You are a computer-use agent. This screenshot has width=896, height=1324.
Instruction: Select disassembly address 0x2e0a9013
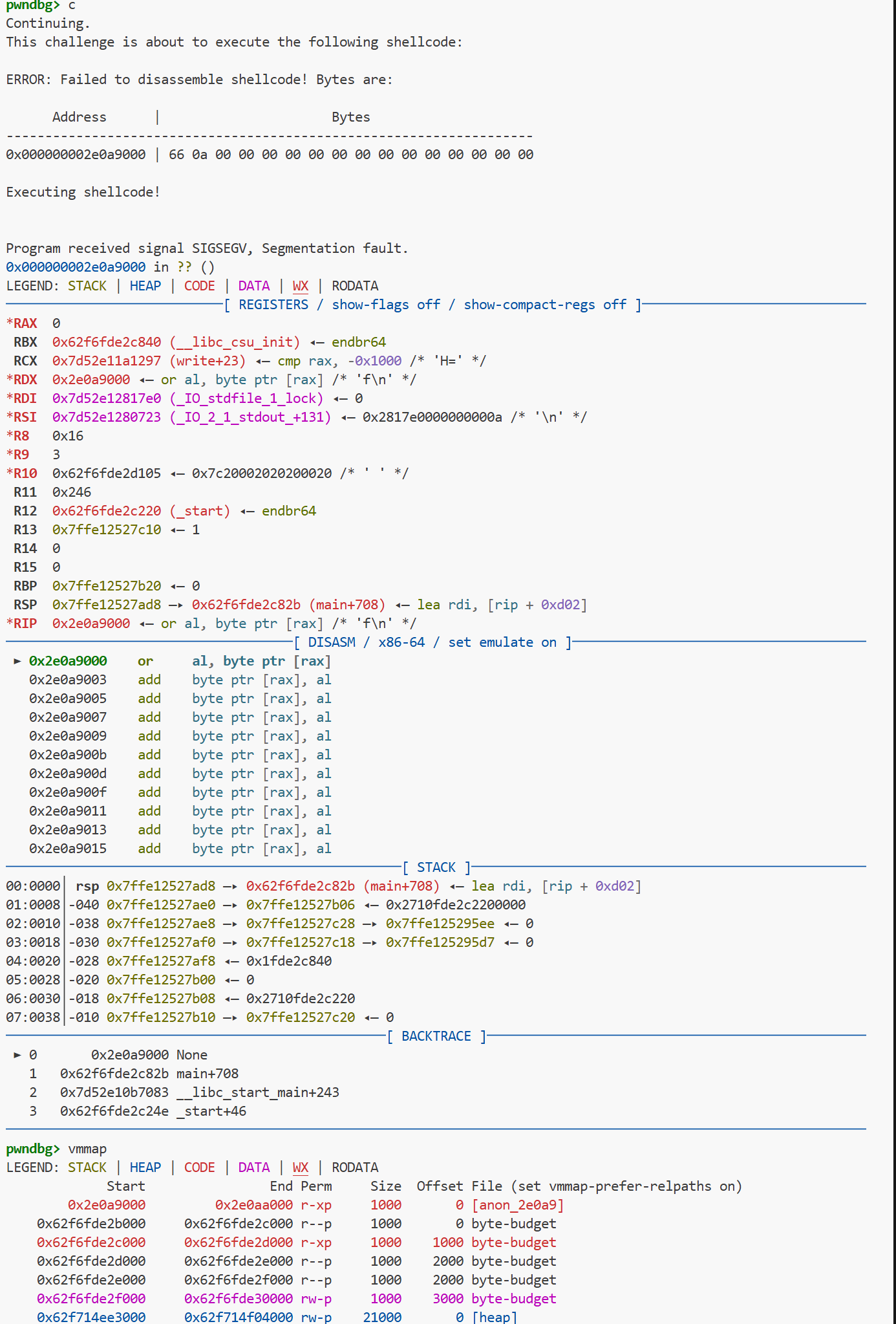(x=68, y=830)
